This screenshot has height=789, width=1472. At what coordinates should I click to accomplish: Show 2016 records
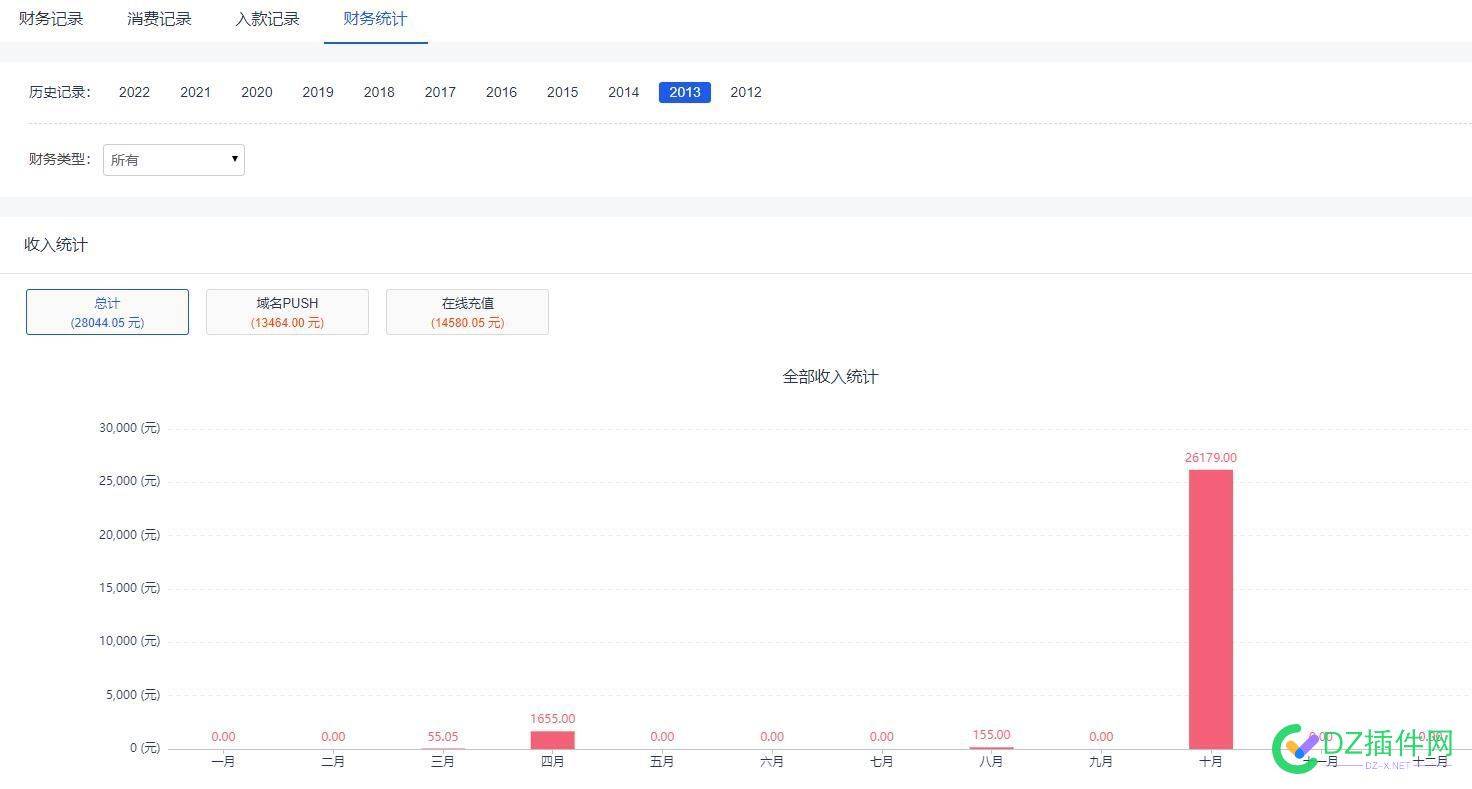(501, 92)
